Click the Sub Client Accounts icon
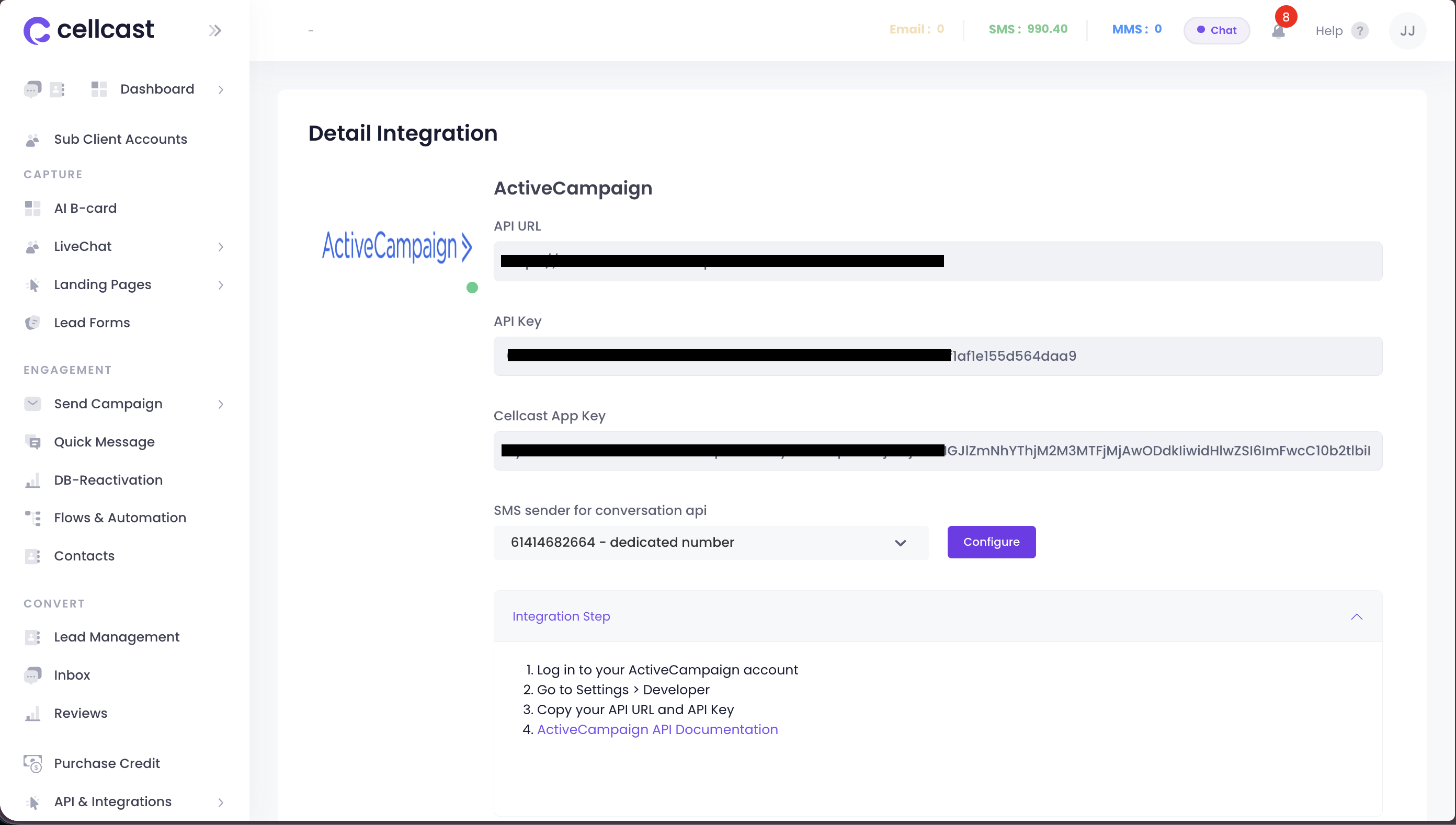This screenshot has width=1456, height=825. coord(32,140)
